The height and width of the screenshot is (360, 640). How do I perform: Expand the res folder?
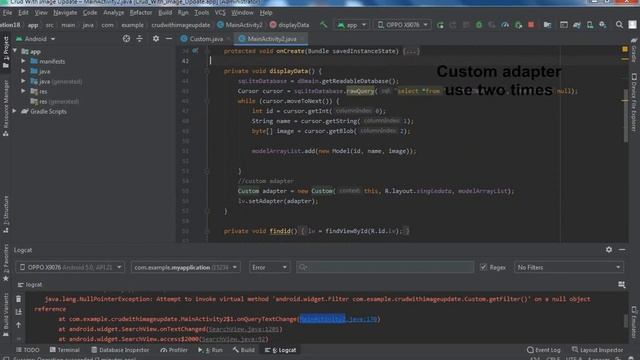(23, 91)
